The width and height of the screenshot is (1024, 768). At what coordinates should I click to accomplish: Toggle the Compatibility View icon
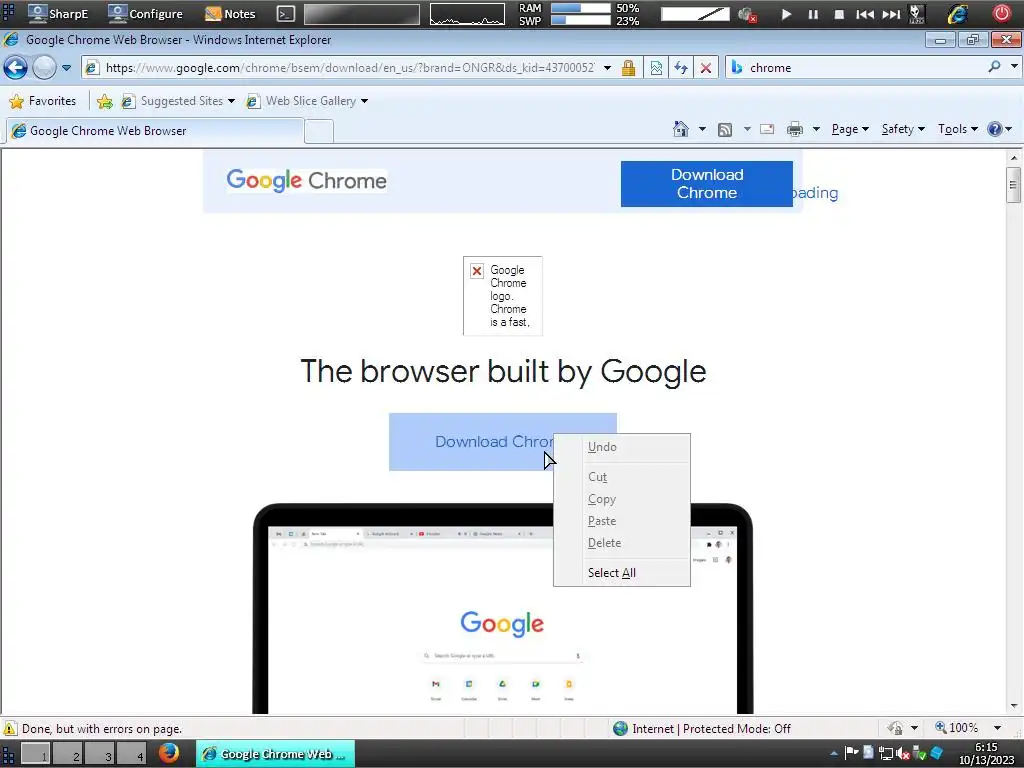[x=656, y=67]
